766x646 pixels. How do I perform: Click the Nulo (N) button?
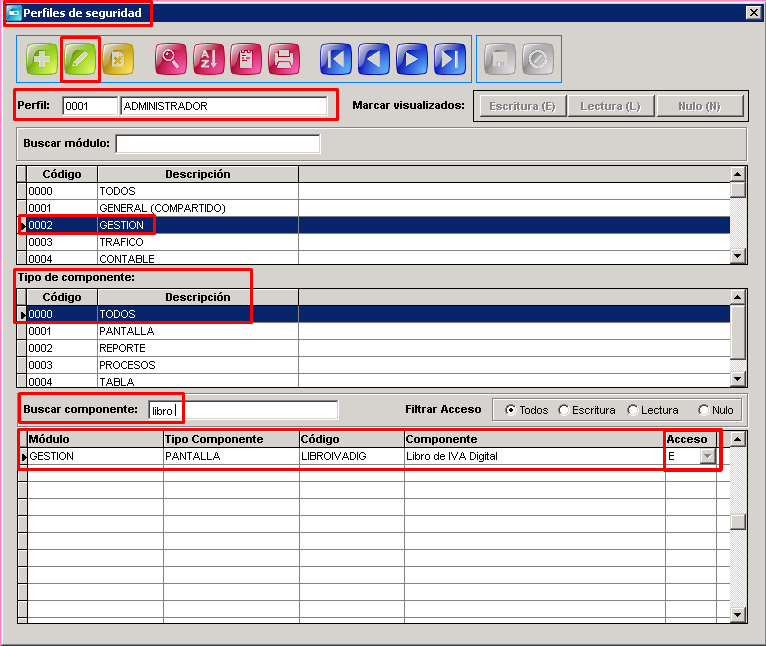pos(700,106)
